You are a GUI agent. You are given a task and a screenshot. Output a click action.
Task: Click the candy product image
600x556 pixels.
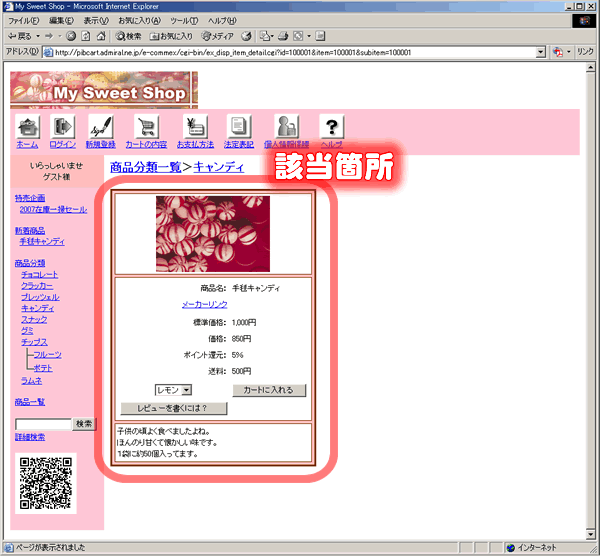pyautogui.click(x=213, y=233)
